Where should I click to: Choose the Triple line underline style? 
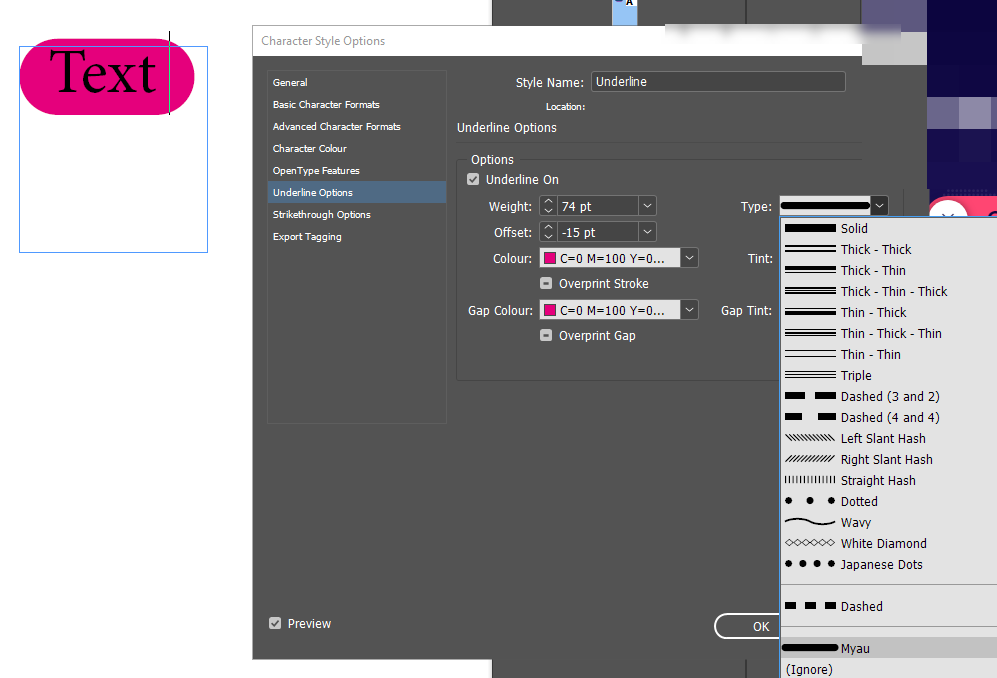(854, 375)
